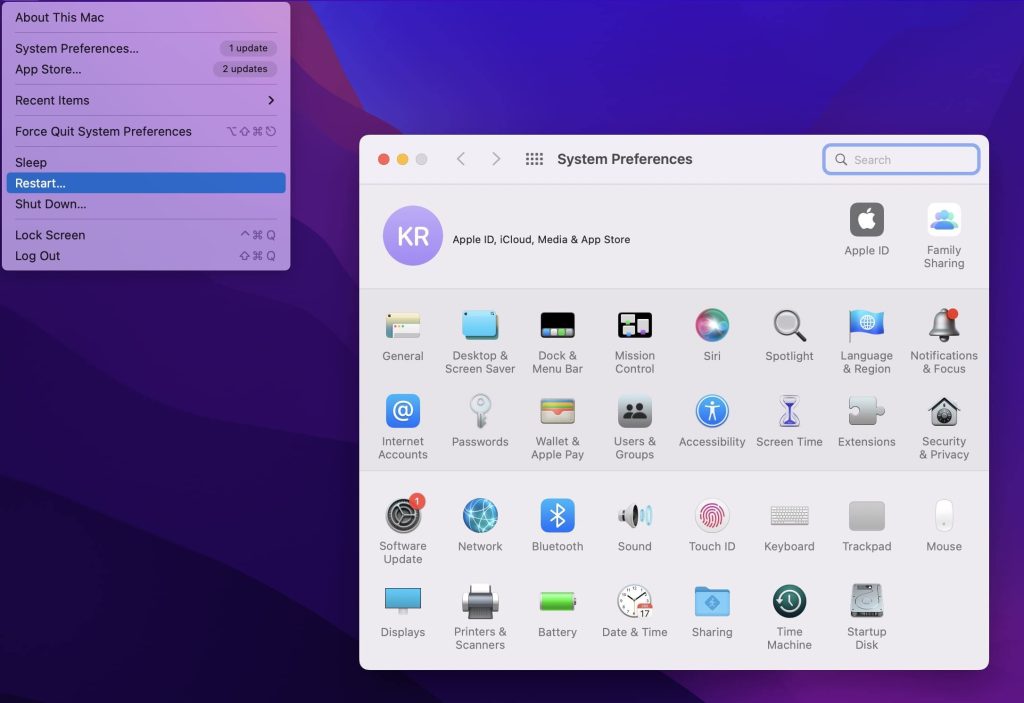Image resolution: width=1024 pixels, height=703 pixels.
Task: Select the Bluetooth preference pane
Action: pyautogui.click(x=557, y=515)
